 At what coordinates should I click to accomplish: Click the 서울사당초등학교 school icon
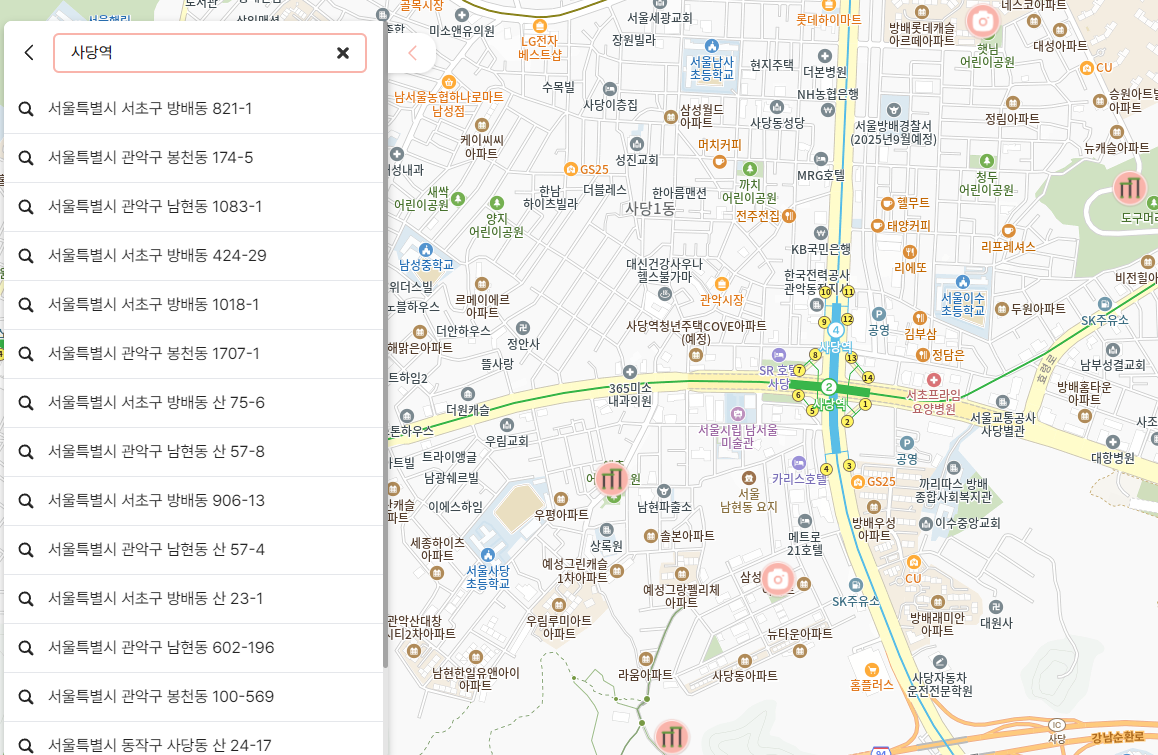pyautogui.click(x=487, y=555)
